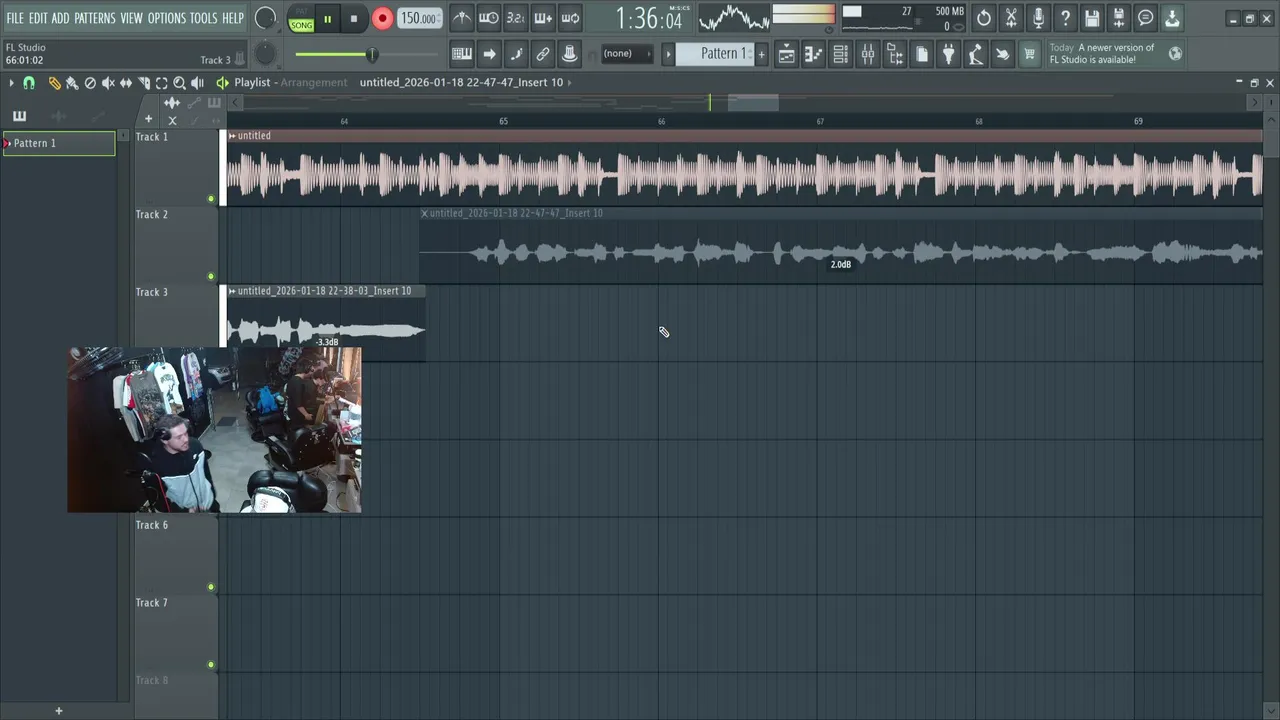Toggle PAT/SONG playback mode switch
Image resolution: width=1280 pixels, height=720 pixels.
tap(301, 19)
